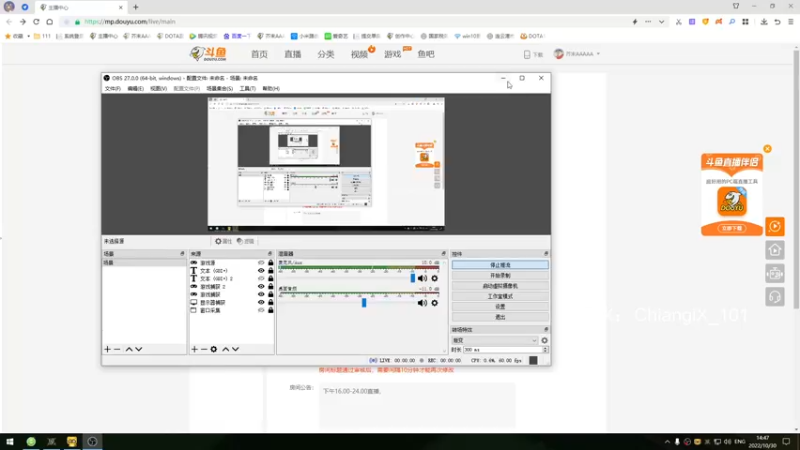This screenshot has width=800, height=450.
Task: Click the 开始录制 button
Action: click(x=500, y=276)
